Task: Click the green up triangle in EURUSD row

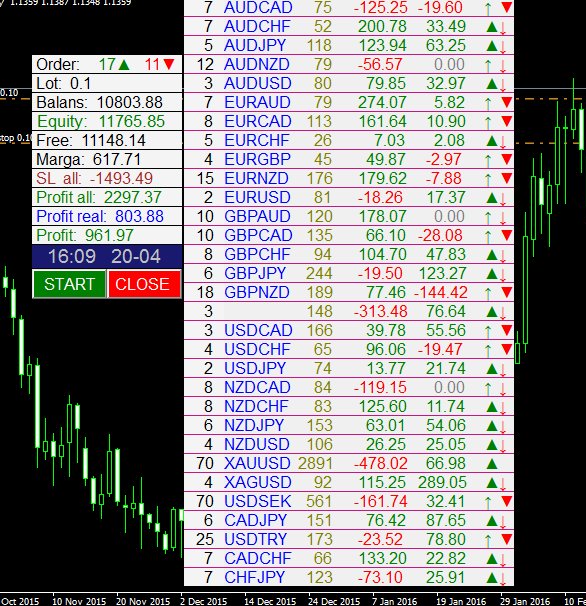Action: 492,197
